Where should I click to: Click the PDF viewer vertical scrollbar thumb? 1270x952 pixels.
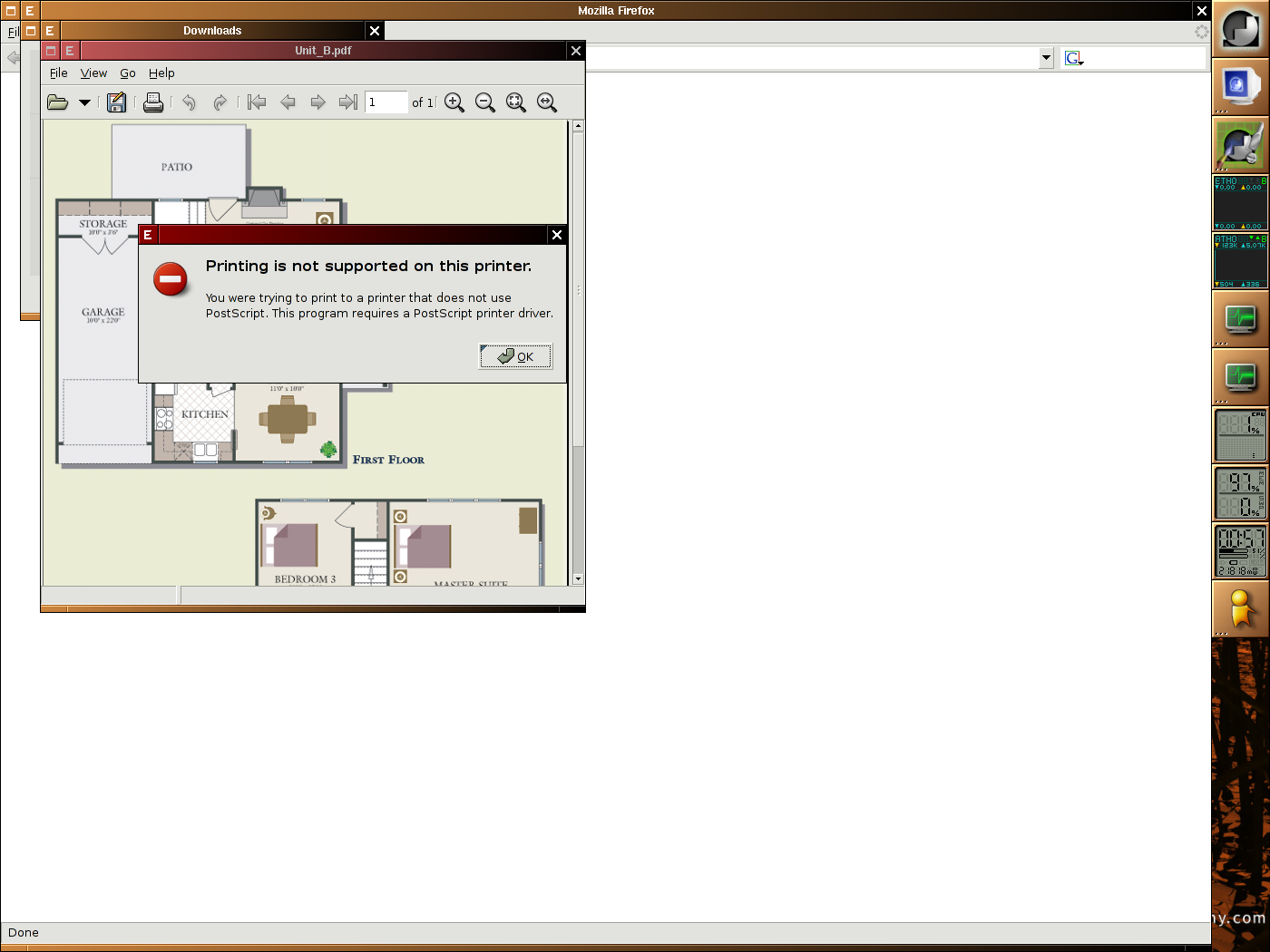[578, 288]
